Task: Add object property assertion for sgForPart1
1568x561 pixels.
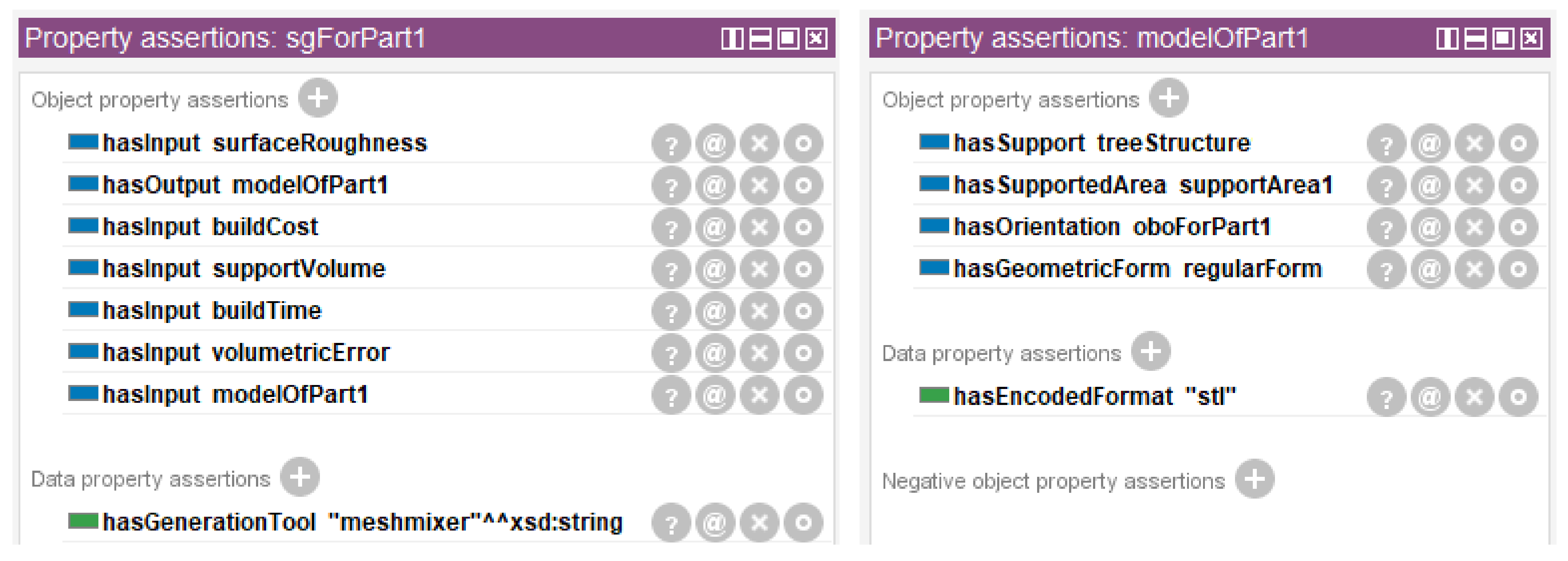Action: (318, 98)
